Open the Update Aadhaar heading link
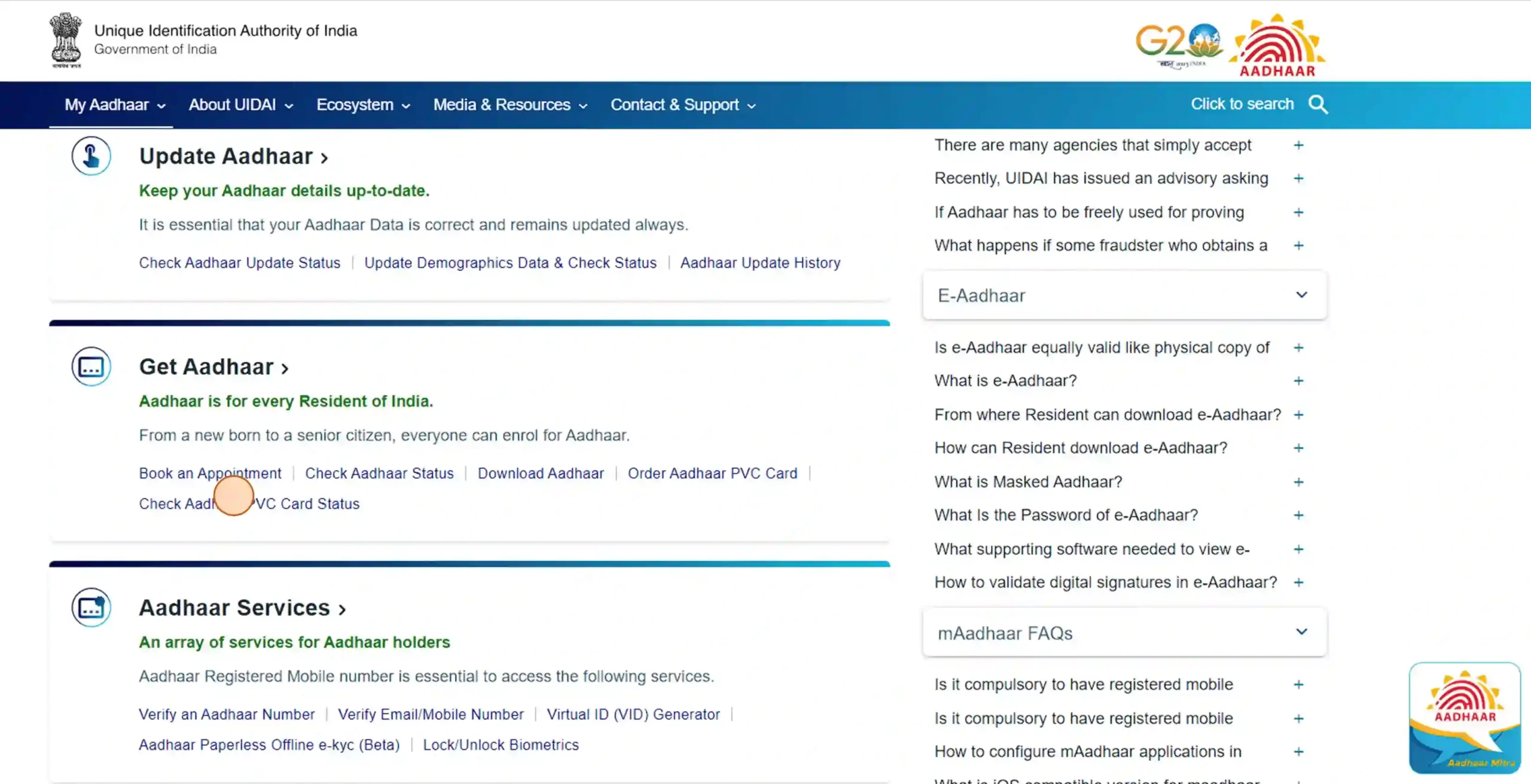Image resolution: width=1531 pixels, height=784 pixels. pyautogui.click(x=234, y=156)
